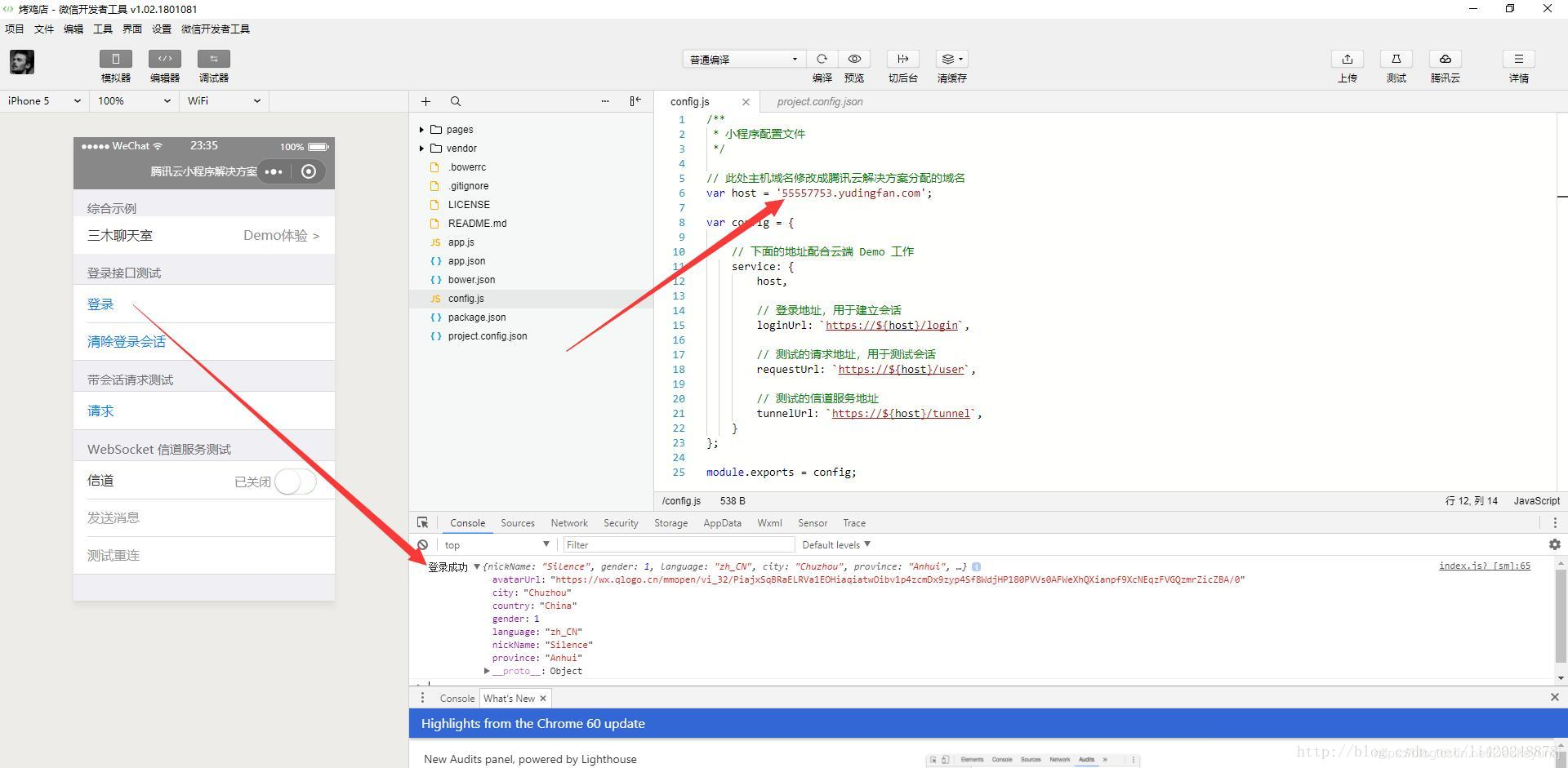
Task: Switch to project.config.json editor tab
Action: (820, 102)
